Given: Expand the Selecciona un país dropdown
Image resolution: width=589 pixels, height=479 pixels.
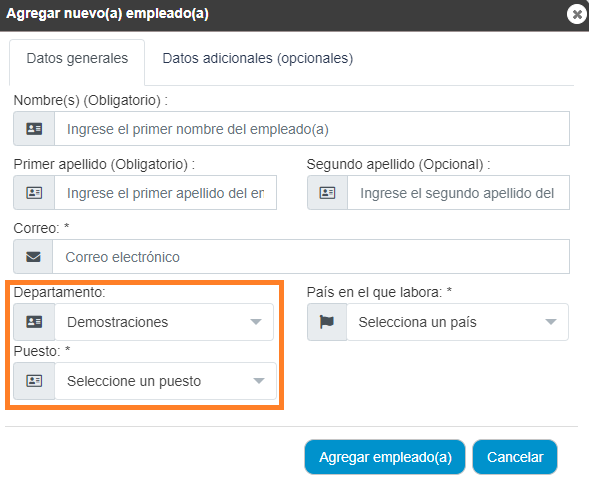Looking at the screenshot, I should click(x=458, y=322).
